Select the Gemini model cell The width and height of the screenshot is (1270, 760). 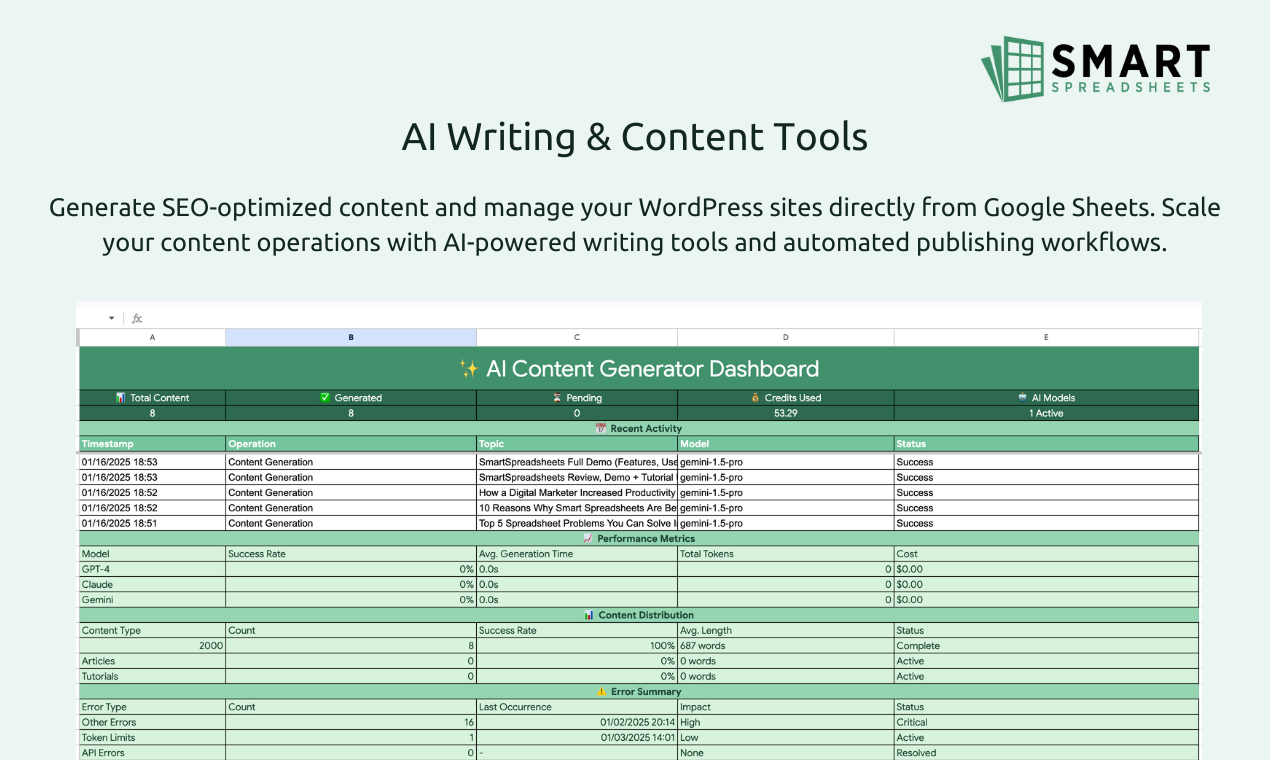coord(152,600)
